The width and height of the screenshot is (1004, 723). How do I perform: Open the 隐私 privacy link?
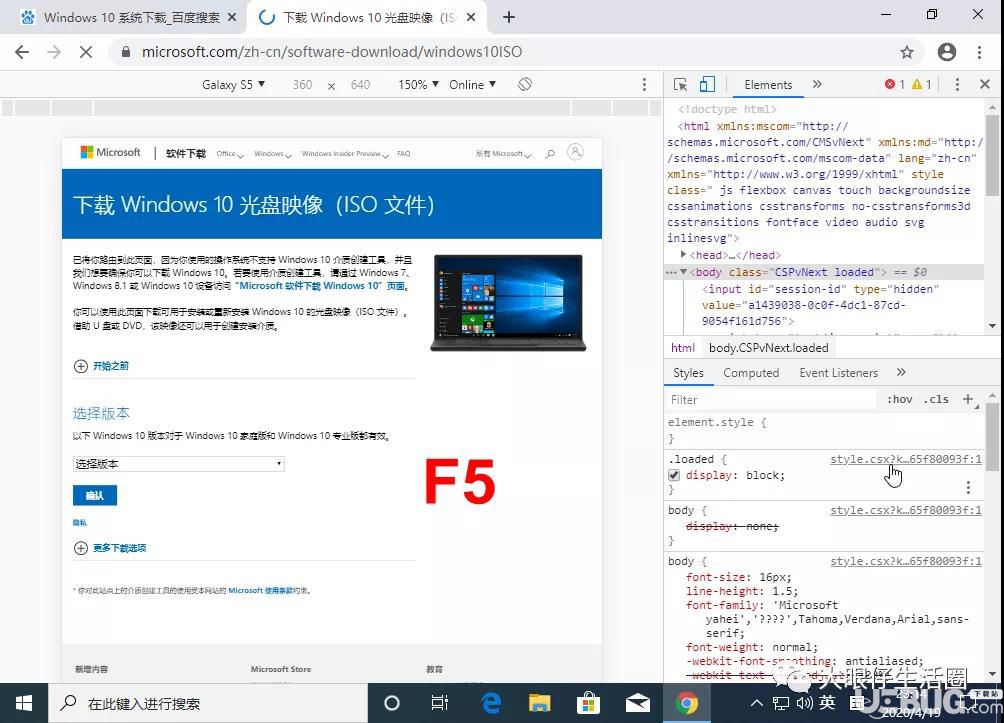[79, 523]
